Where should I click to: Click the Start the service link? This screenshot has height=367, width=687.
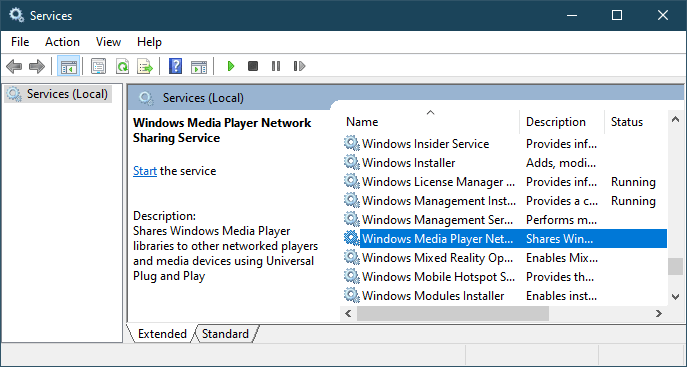click(145, 171)
